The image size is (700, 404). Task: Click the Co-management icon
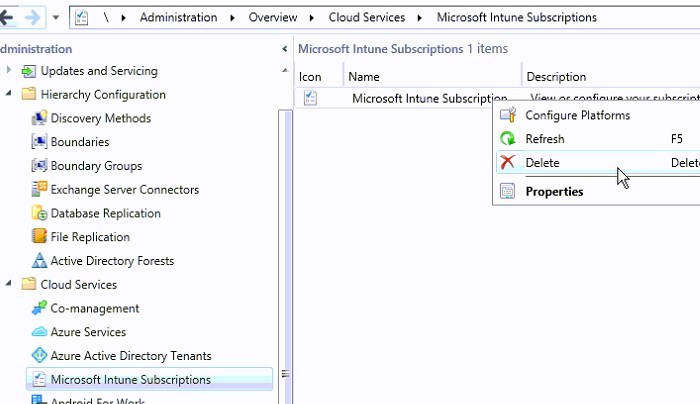(x=39, y=308)
